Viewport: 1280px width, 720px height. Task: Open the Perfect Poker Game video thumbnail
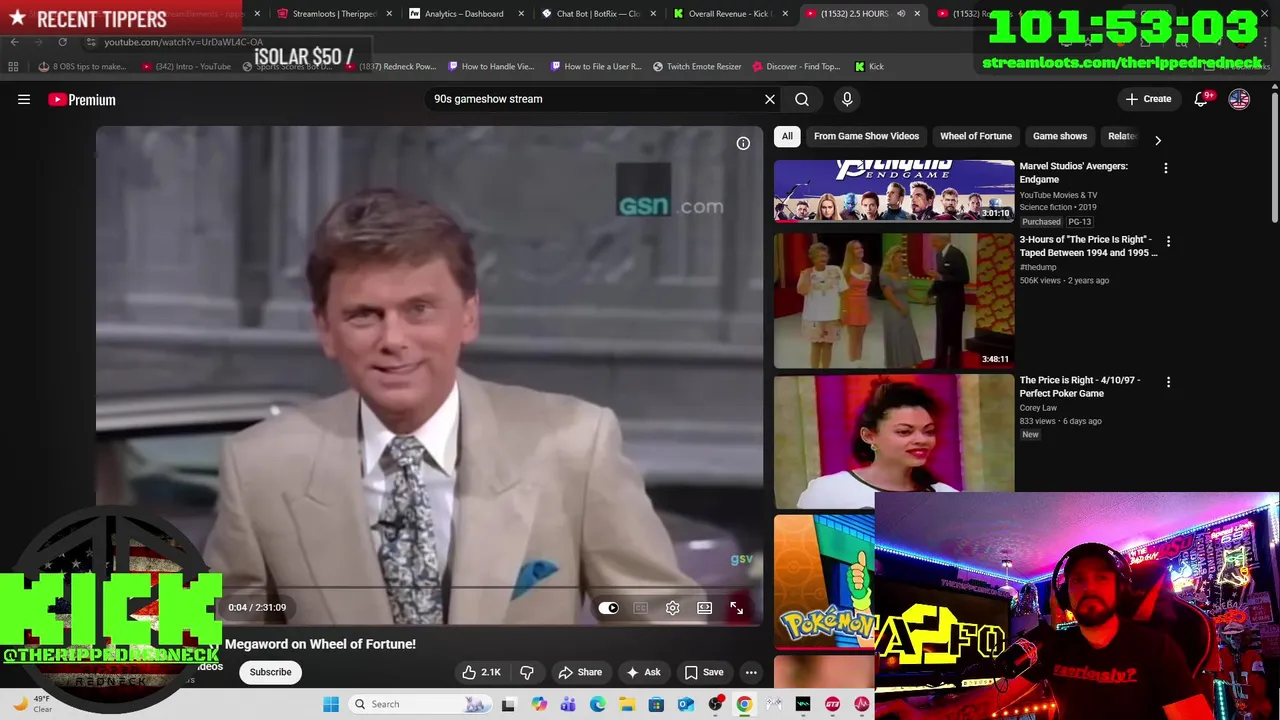pos(894,441)
